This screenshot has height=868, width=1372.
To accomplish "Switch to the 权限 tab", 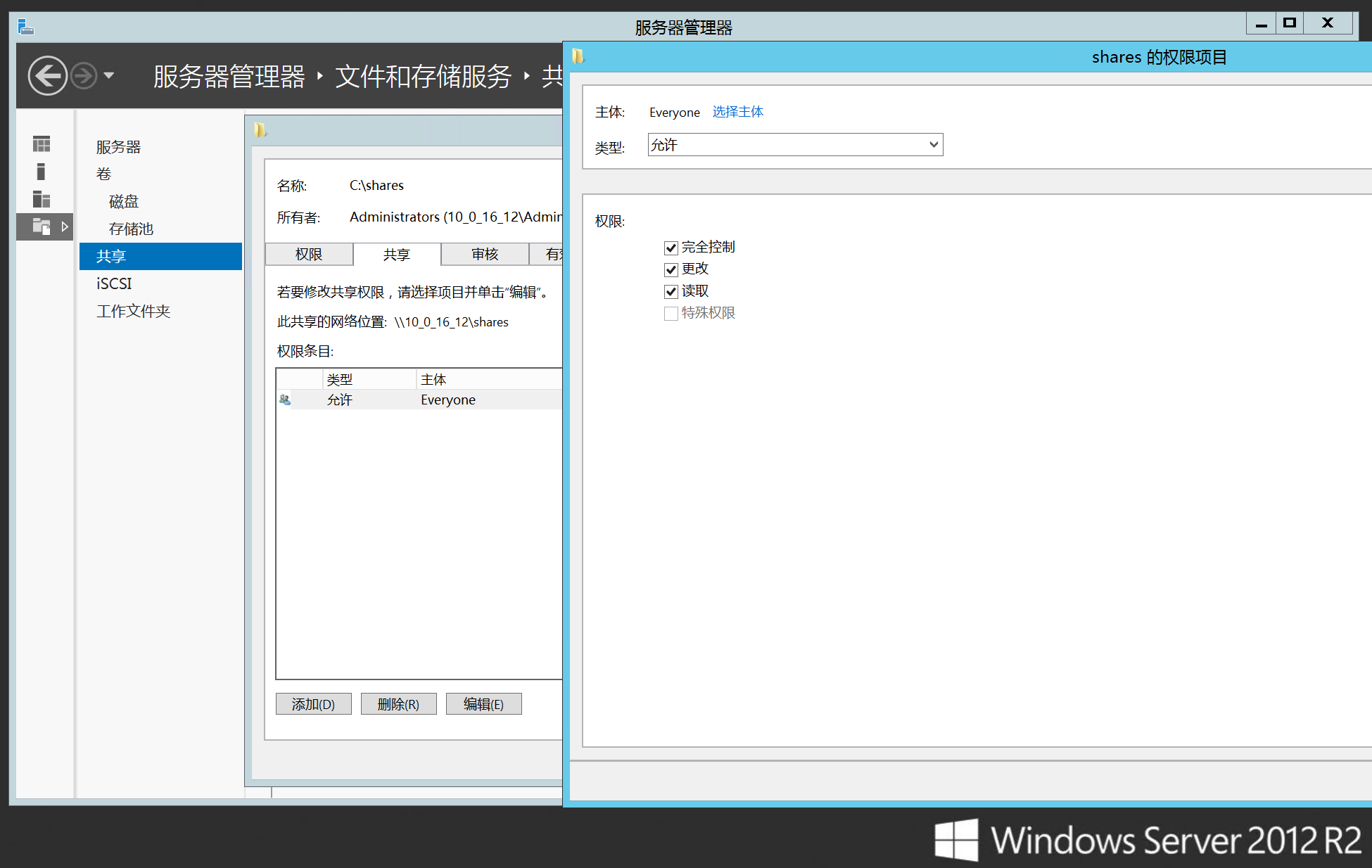I will [309, 255].
